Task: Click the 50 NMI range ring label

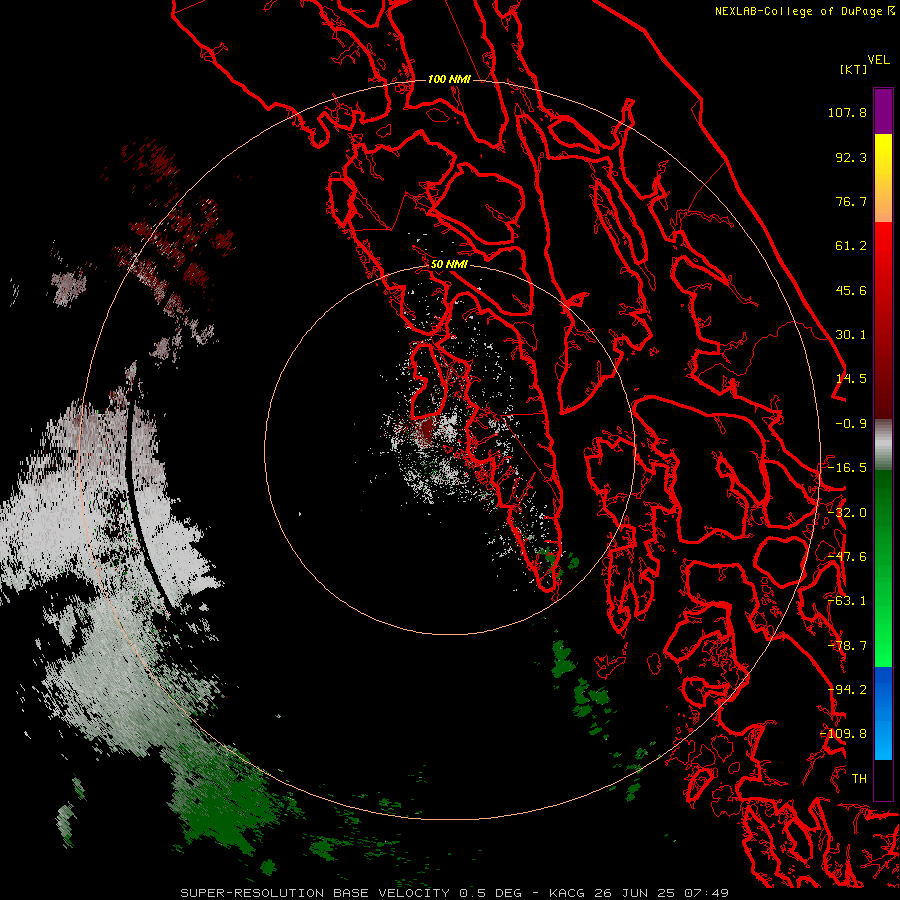Action: coord(449,265)
